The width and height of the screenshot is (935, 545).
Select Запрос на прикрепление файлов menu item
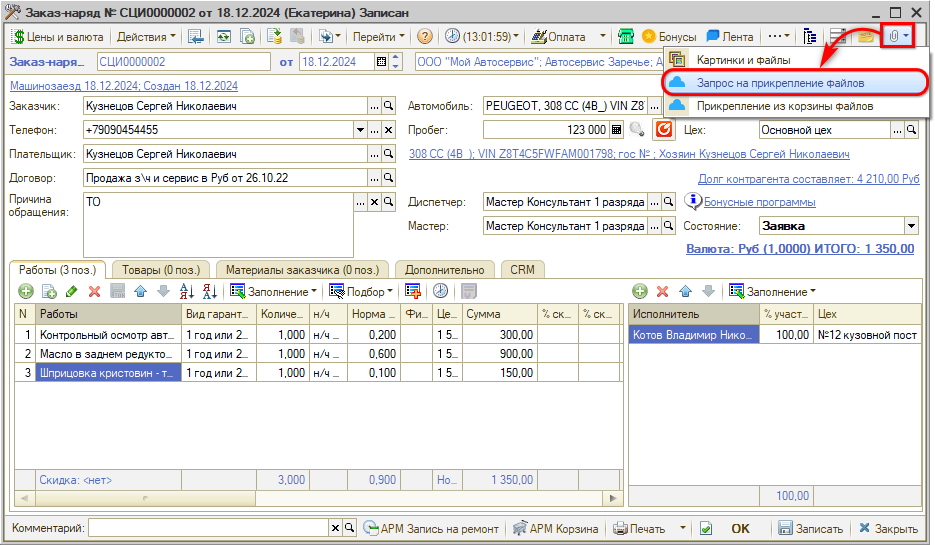[766, 82]
